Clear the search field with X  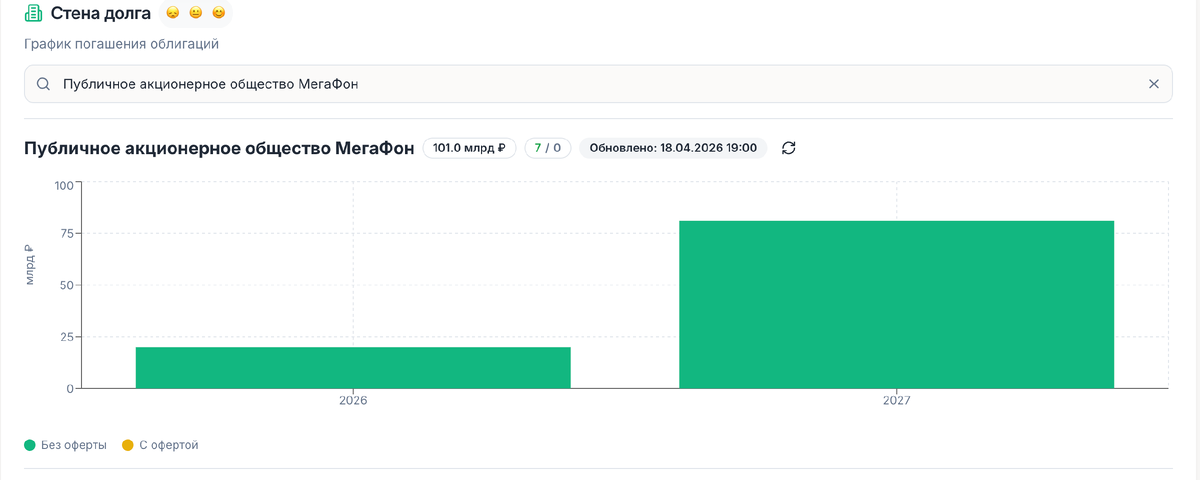pyautogui.click(x=1153, y=84)
